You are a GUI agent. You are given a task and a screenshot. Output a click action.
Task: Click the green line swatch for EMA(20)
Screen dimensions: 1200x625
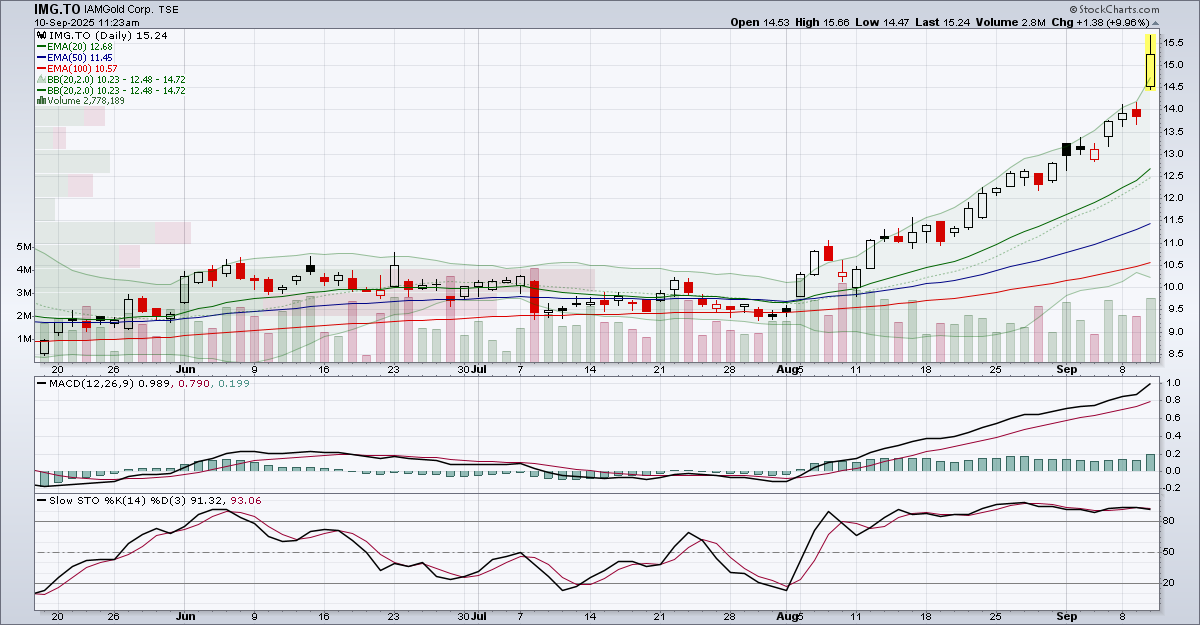(x=41, y=47)
